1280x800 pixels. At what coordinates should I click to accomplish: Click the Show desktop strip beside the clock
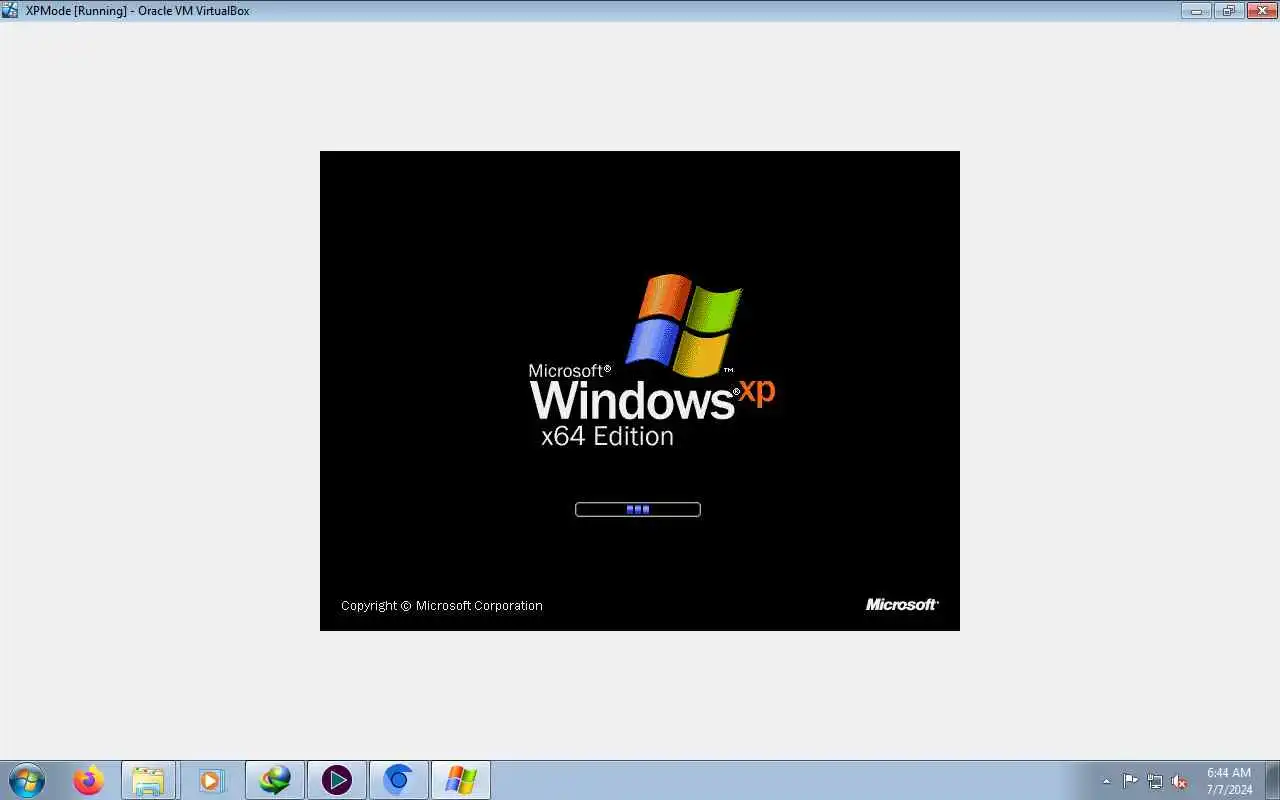click(x=1273, y=781)
